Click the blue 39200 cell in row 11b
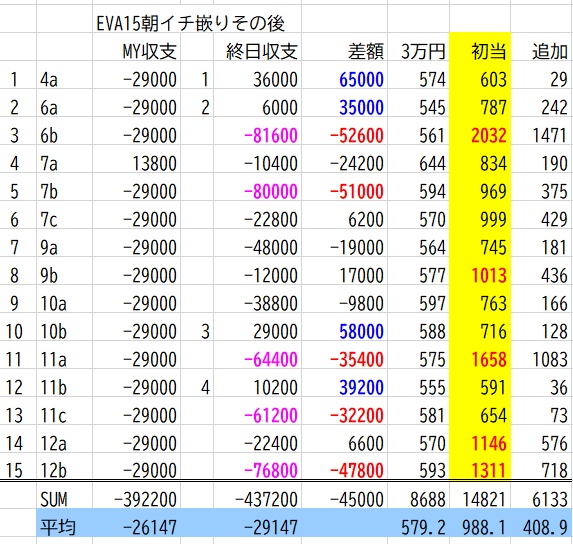Image resolution: width=573 pixels, height=544 pixels. (344, 387)
